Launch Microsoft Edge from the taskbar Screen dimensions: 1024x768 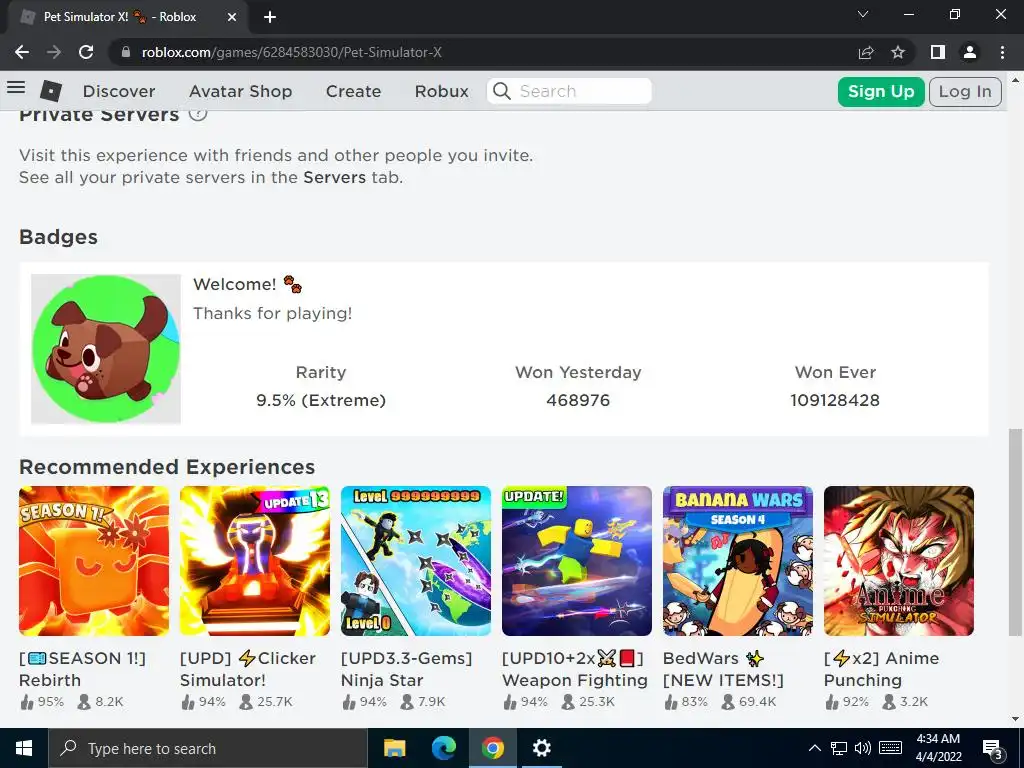443,748
